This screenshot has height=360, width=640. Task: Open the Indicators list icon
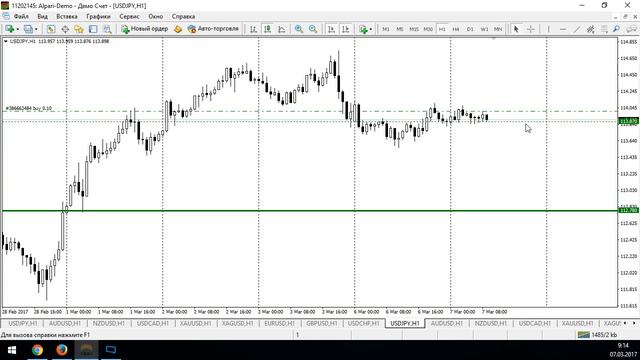363,29
